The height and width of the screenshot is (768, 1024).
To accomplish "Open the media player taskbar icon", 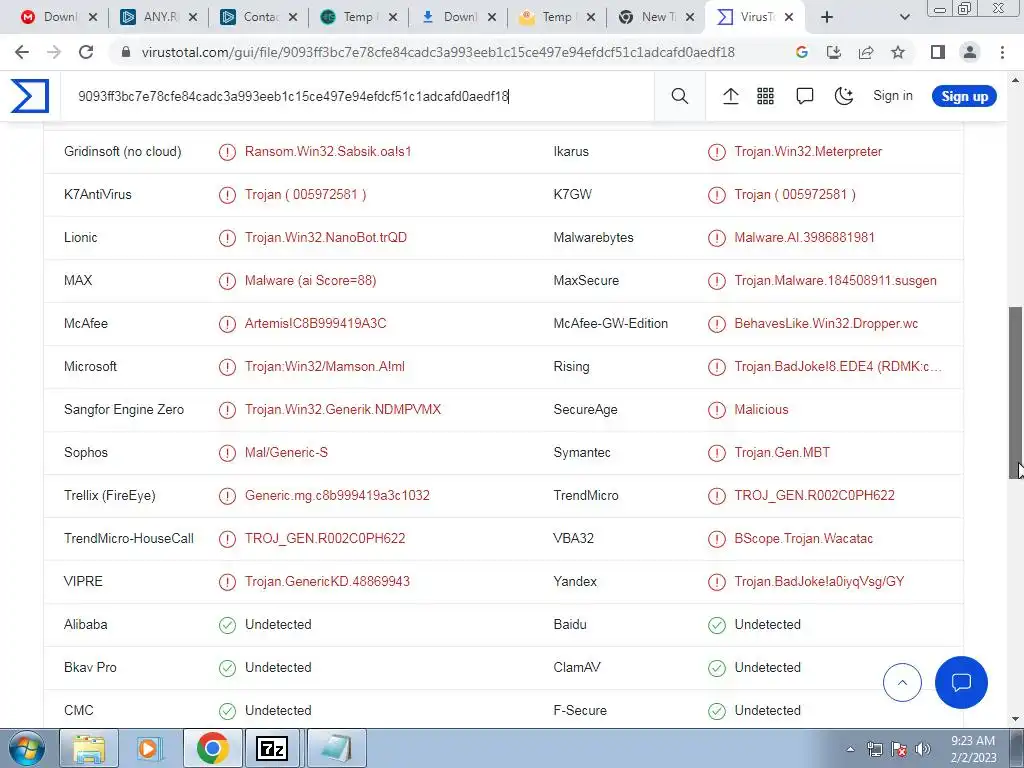I will [x=150, y=748].
